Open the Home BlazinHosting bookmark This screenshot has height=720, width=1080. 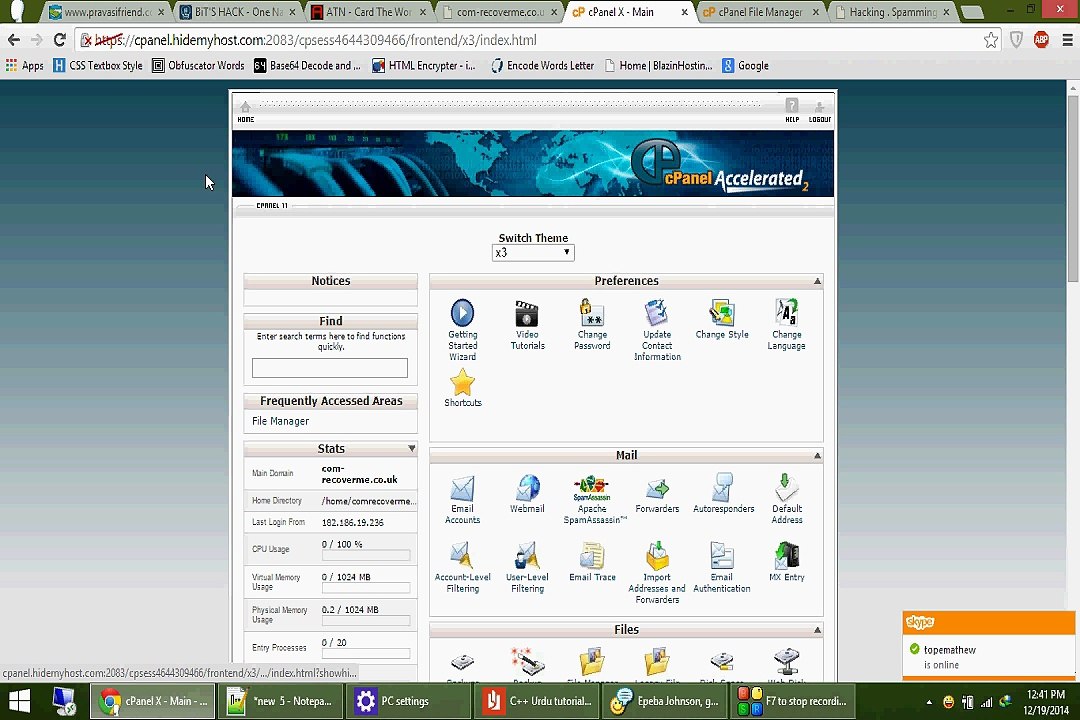click(x=658, y=65)
